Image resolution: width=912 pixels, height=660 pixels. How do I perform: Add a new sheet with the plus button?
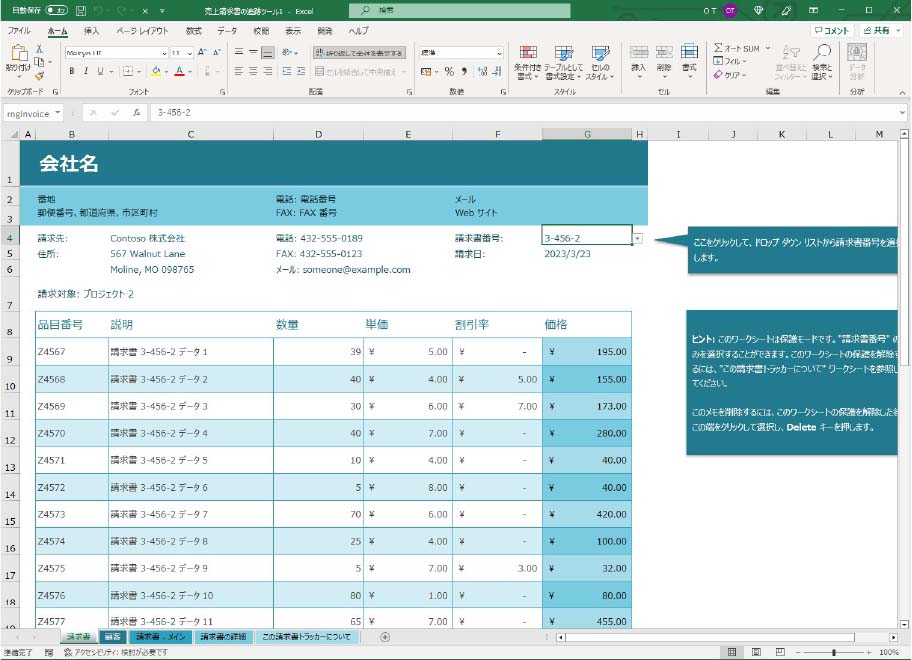pyautogui.click(x=385, y=637)
